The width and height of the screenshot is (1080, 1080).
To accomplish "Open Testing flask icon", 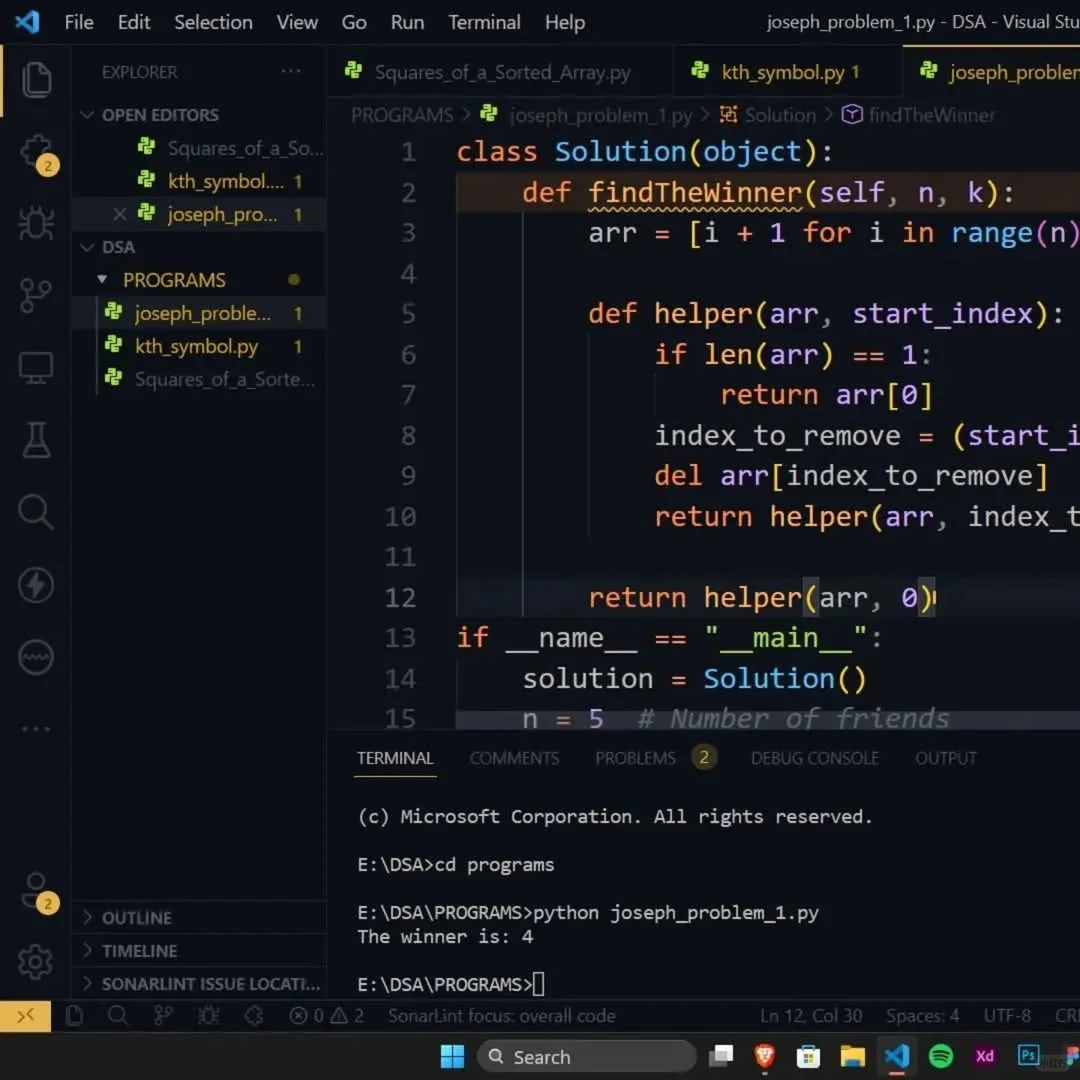I will pyautogui.click(x=36, y=440).
